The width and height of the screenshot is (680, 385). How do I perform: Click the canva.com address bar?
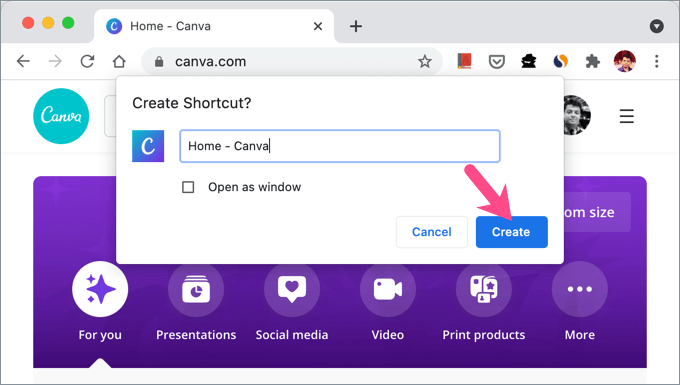(291, 62)
